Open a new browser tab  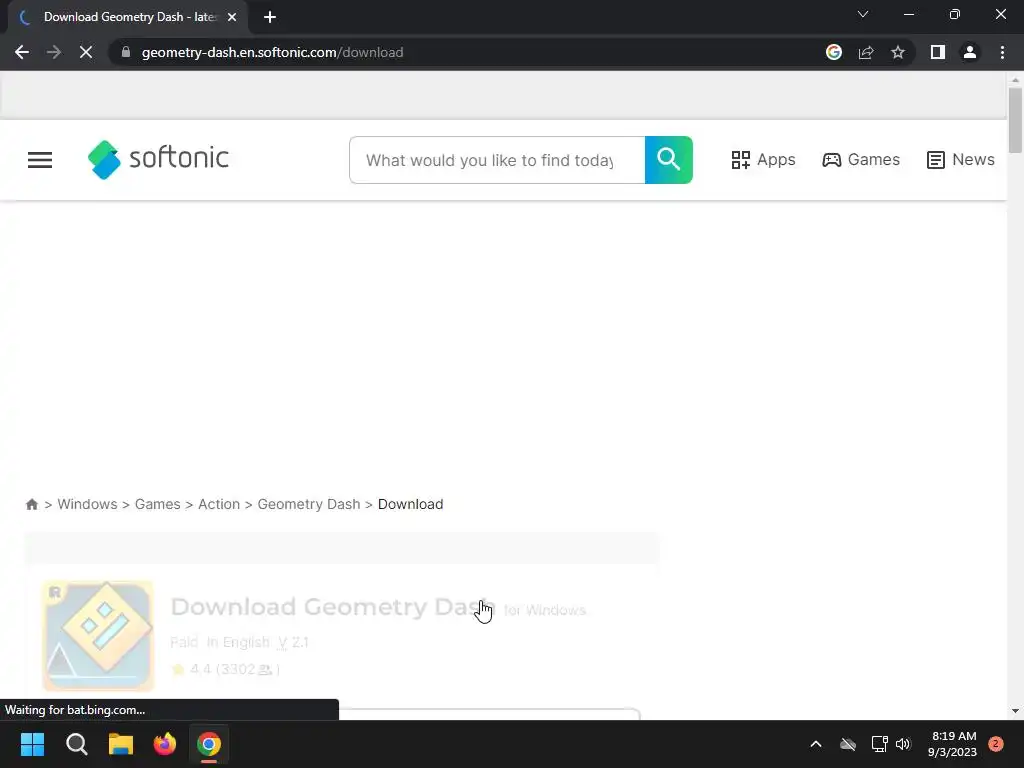point(270,17)
